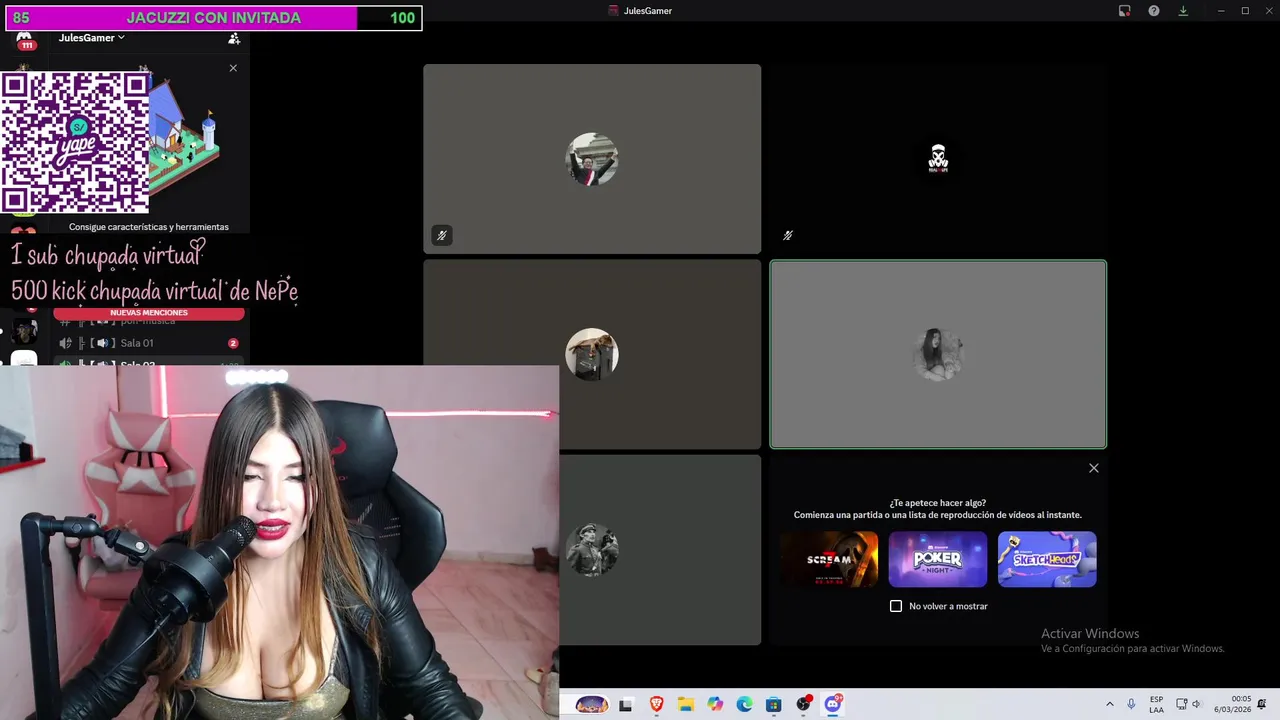Open Copilot from the taskbar

[x=715, y=705]
